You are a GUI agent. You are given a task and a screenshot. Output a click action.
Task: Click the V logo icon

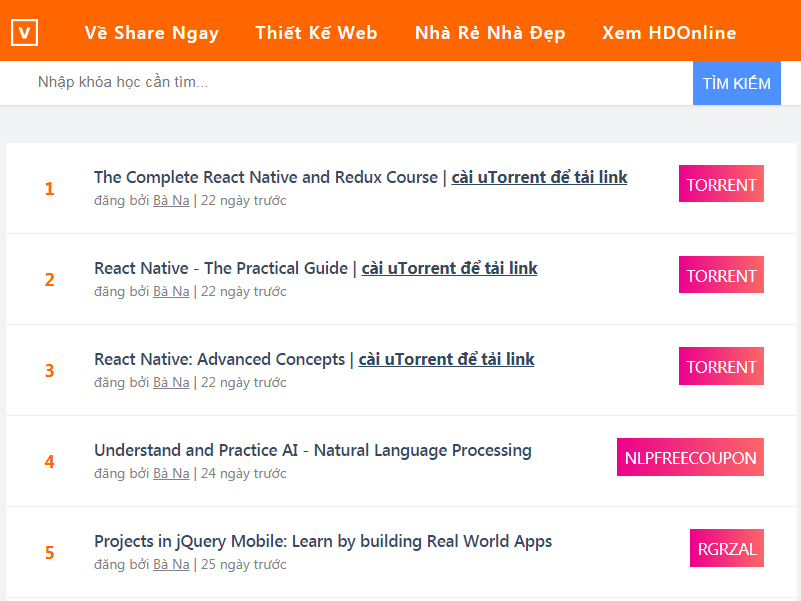point(24,31)
